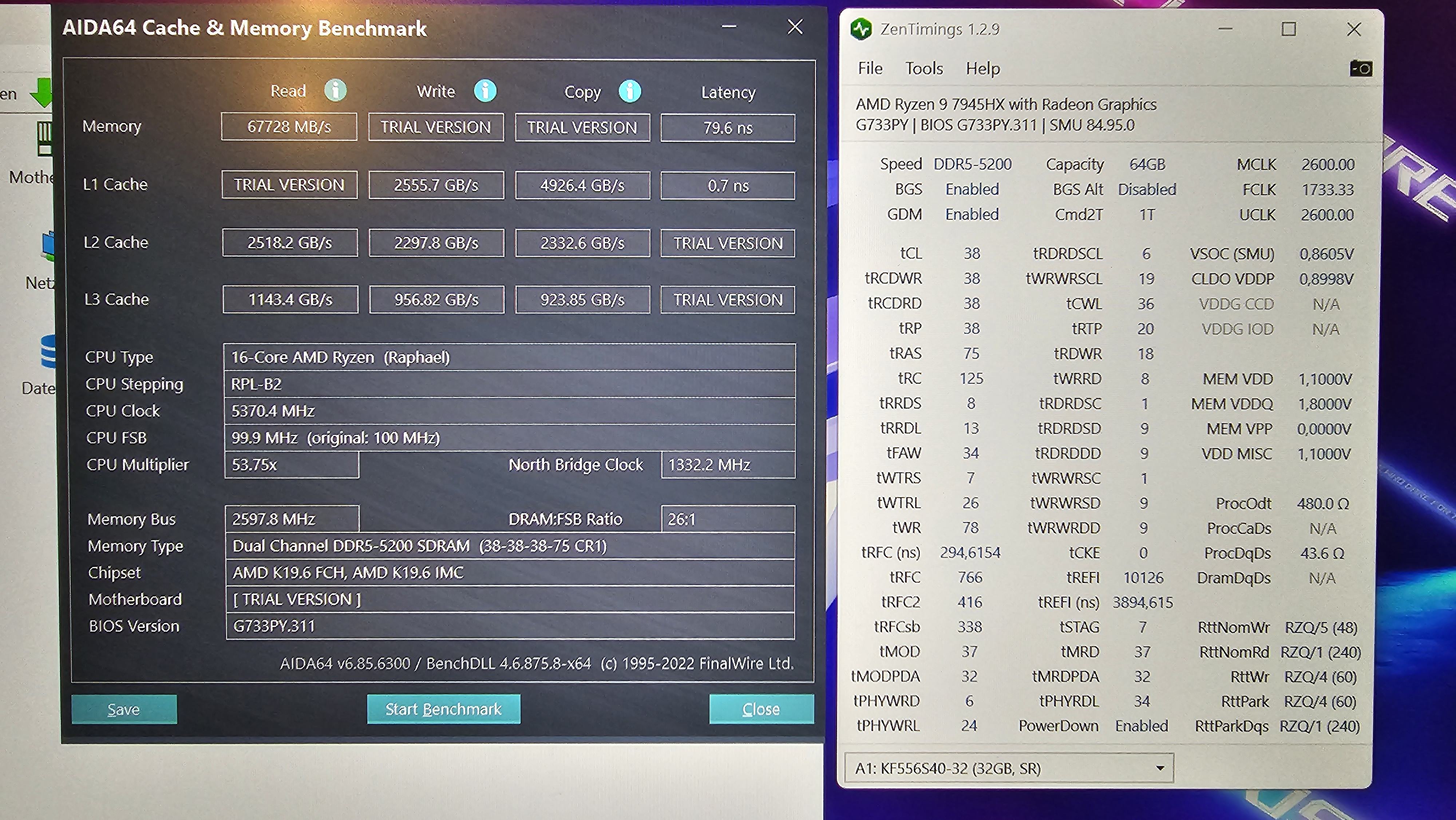Screen dimensions: 1456x820
Task: Click the Chipset field AMD K19.6 FCH
Action: pos(510,572)
